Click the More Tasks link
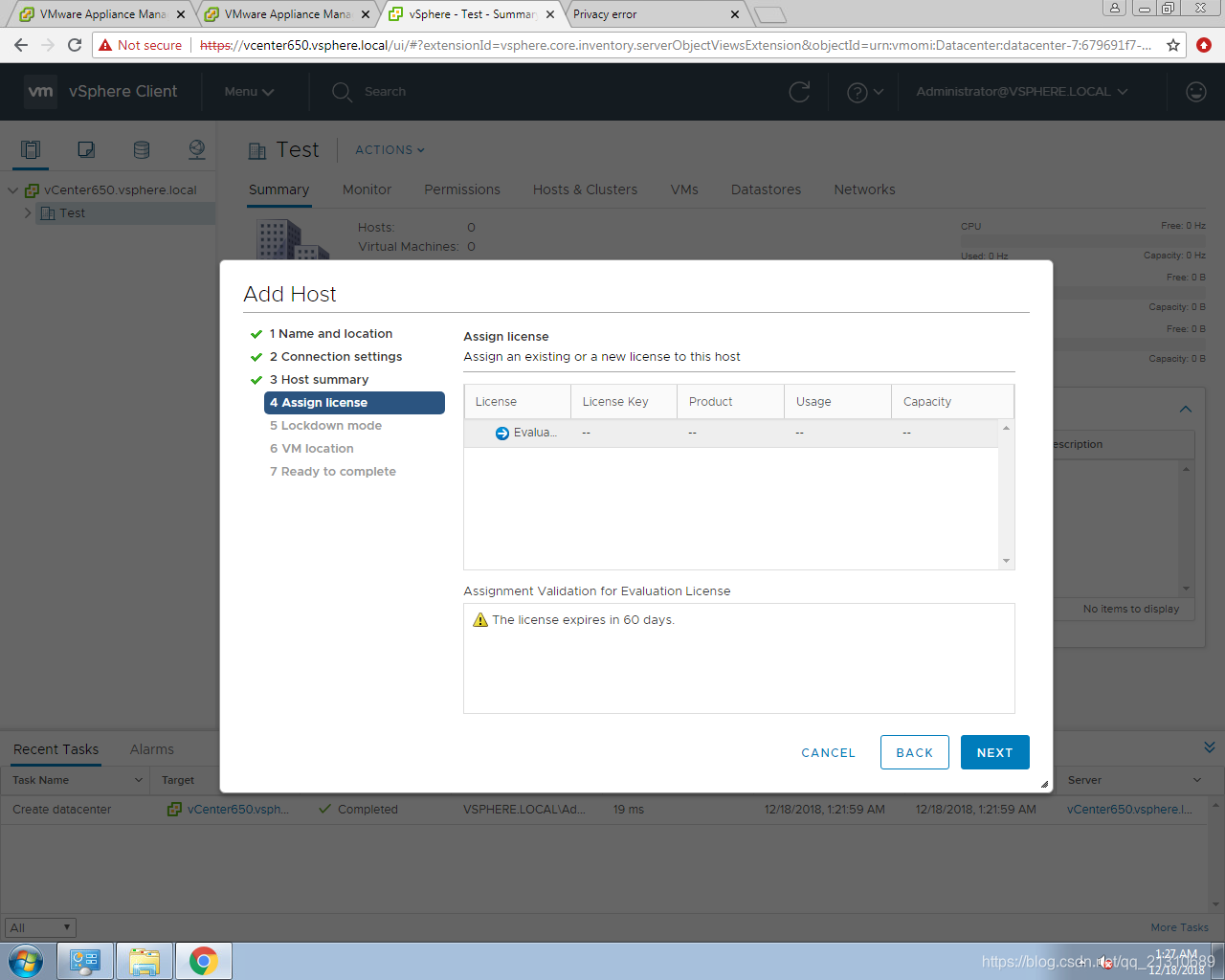Viewport: 1225px width, 980px height. pyautogui.click(x=1179, y=927)
